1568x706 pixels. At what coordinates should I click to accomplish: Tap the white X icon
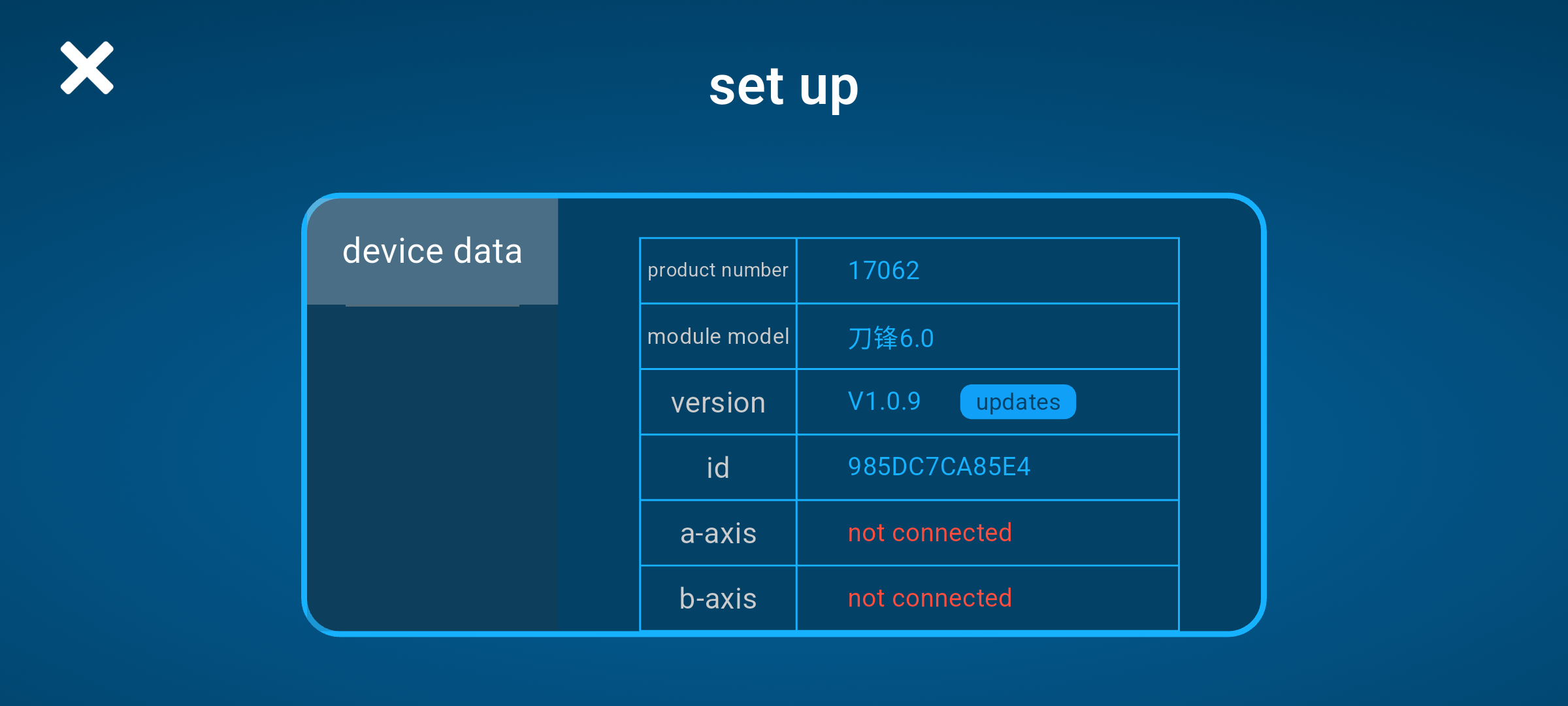point(87,68)
